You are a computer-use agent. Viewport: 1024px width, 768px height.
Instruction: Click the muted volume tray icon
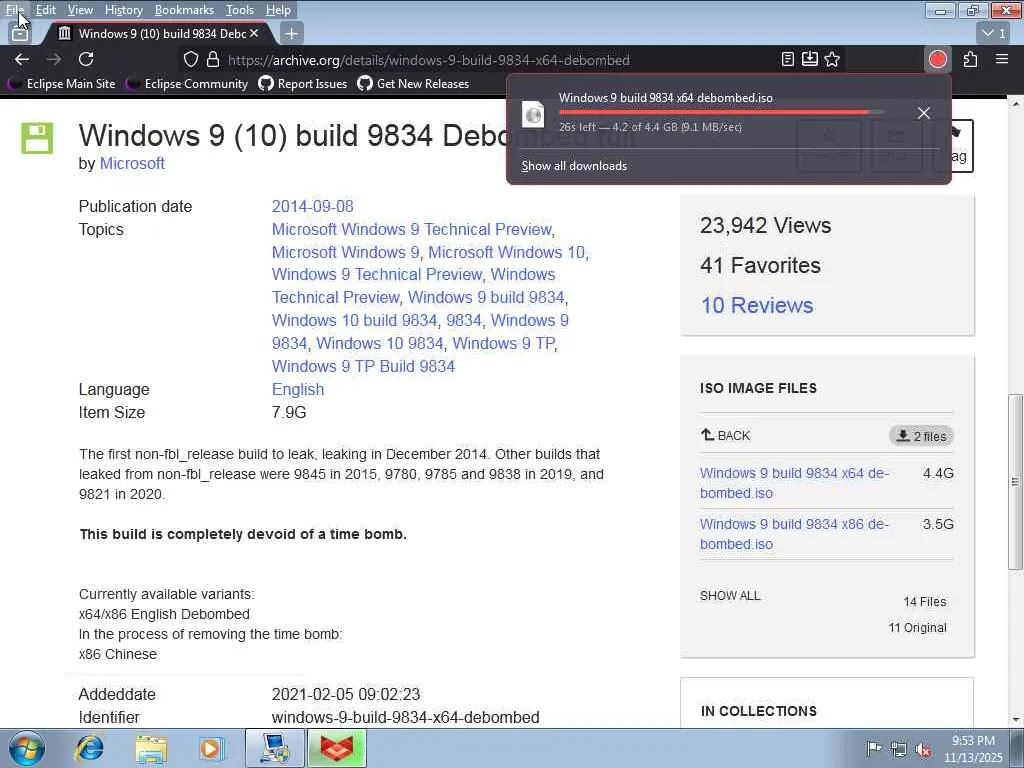coord(923,748)
